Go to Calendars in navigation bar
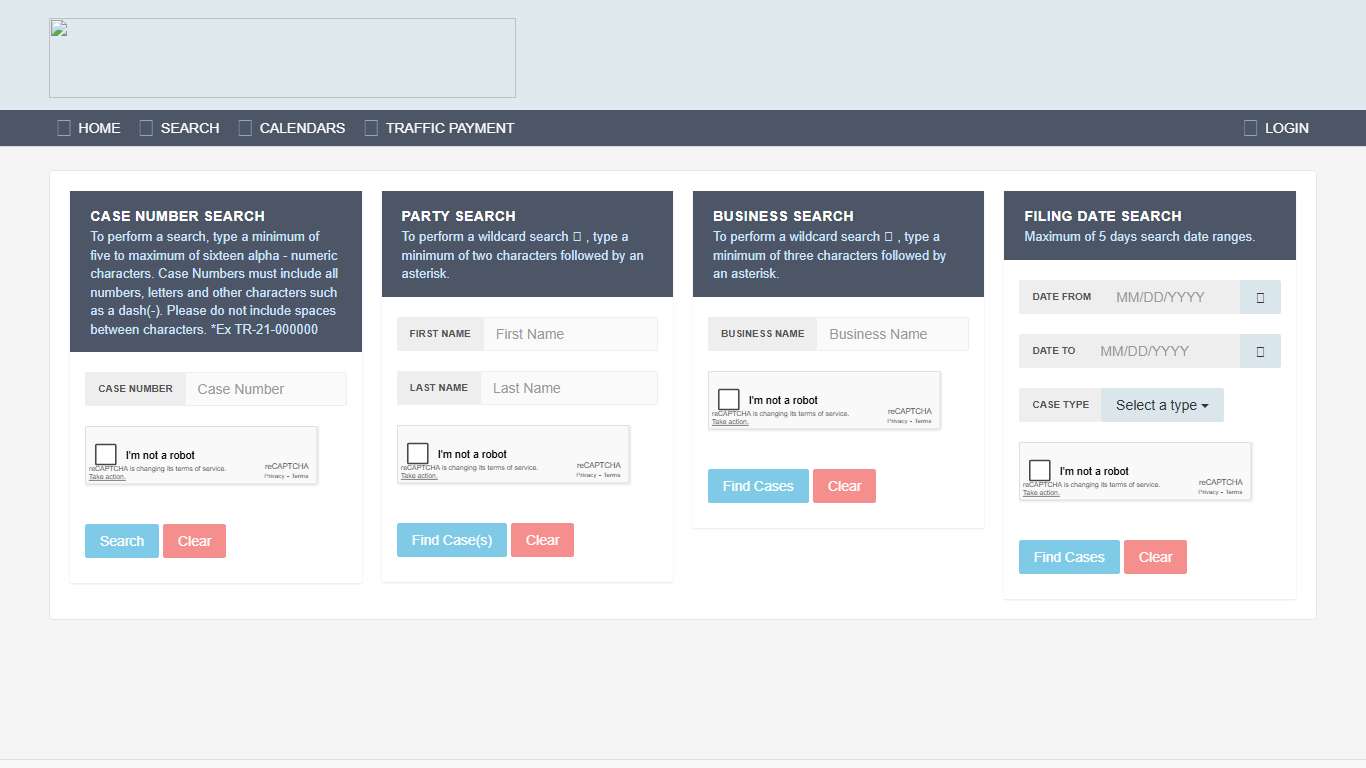The width and height of the screenshot is (1366, 768). 302,128
